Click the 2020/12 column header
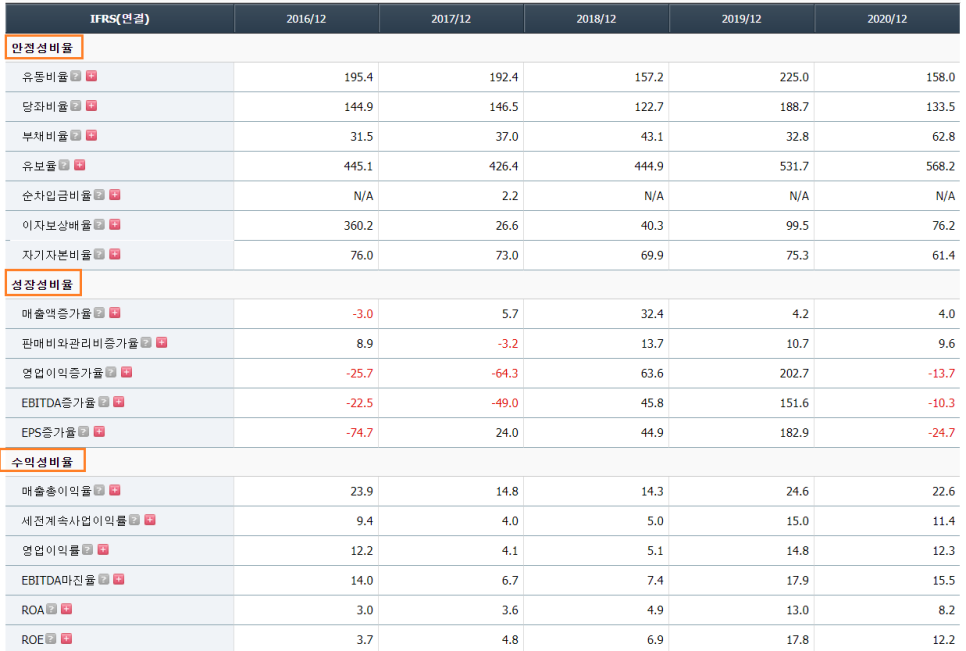Viewport: 966px width, 651px height. click(x=887, y=19)
